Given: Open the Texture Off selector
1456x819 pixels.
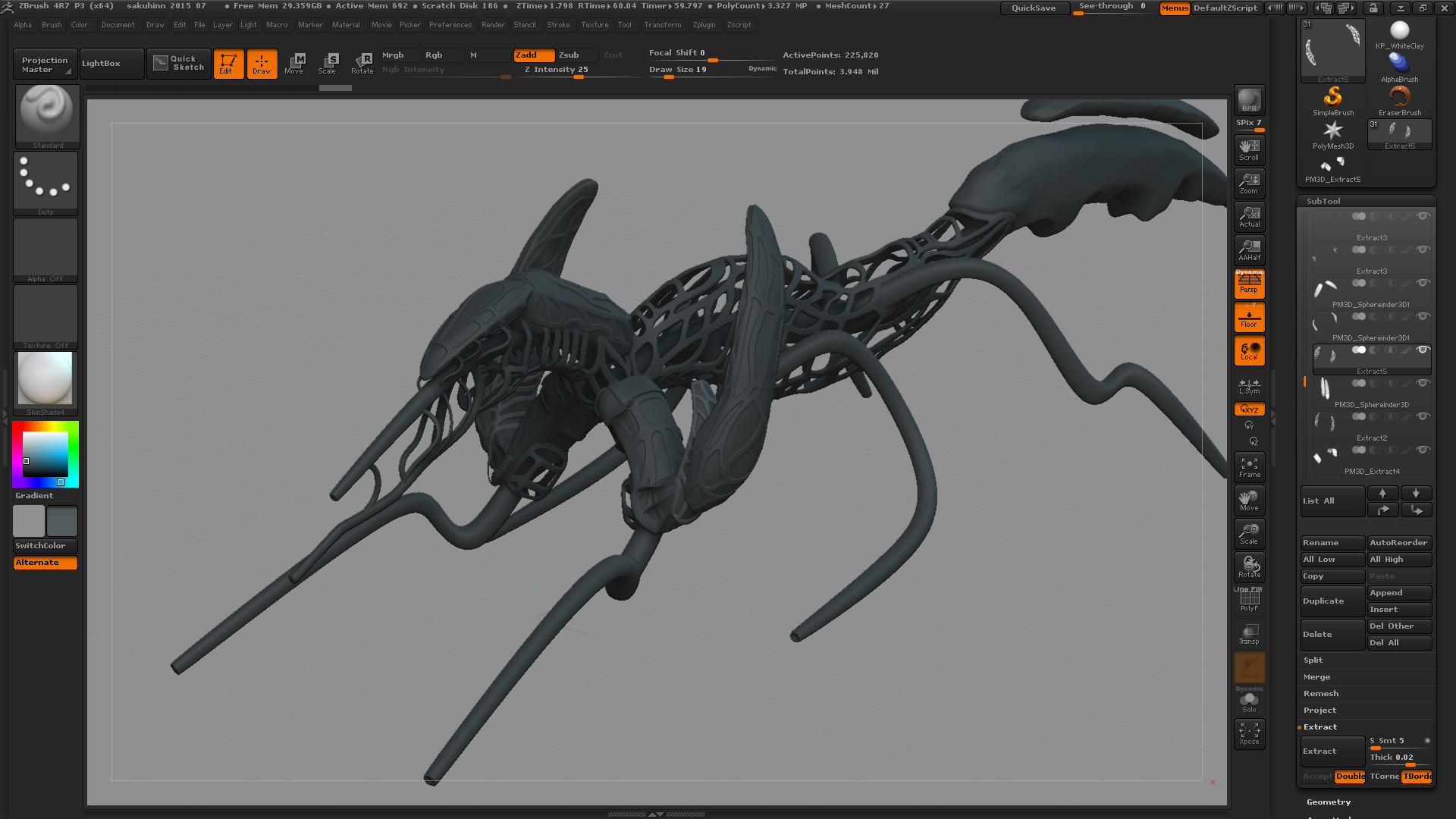Looking at the screenshot, I should tap(45, 317).
